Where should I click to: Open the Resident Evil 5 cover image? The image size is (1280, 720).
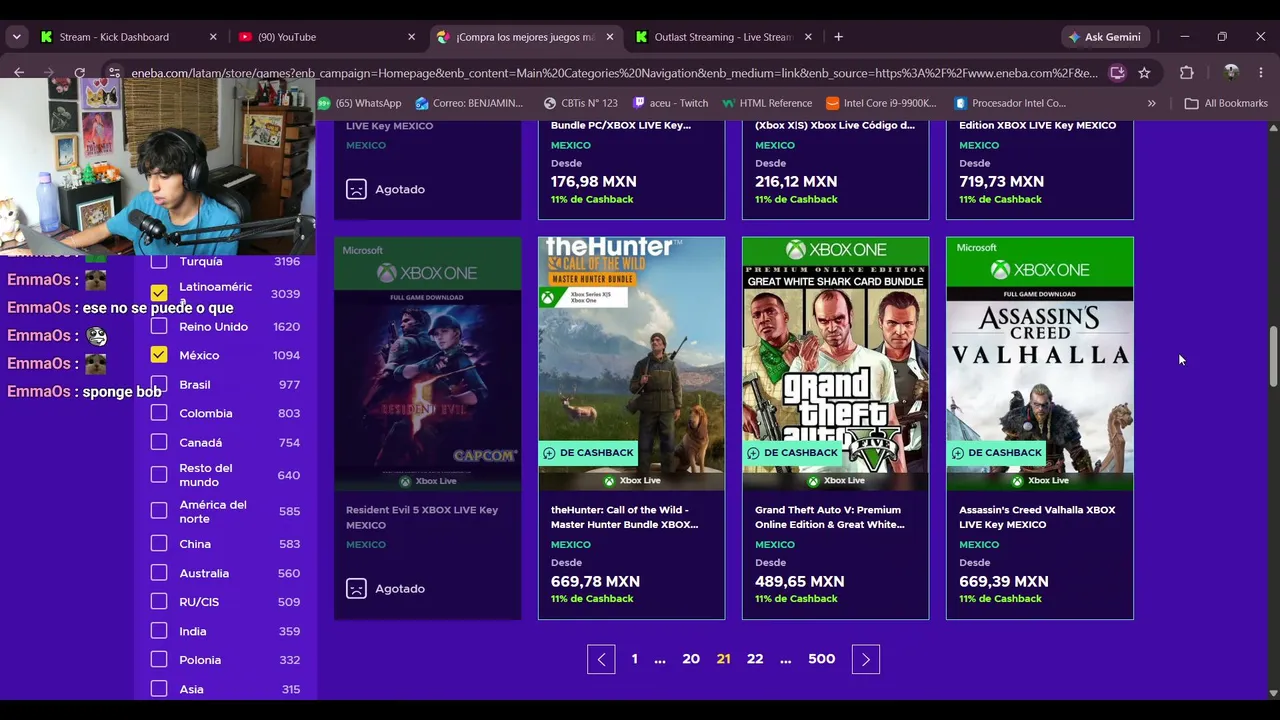click(427, 364)
